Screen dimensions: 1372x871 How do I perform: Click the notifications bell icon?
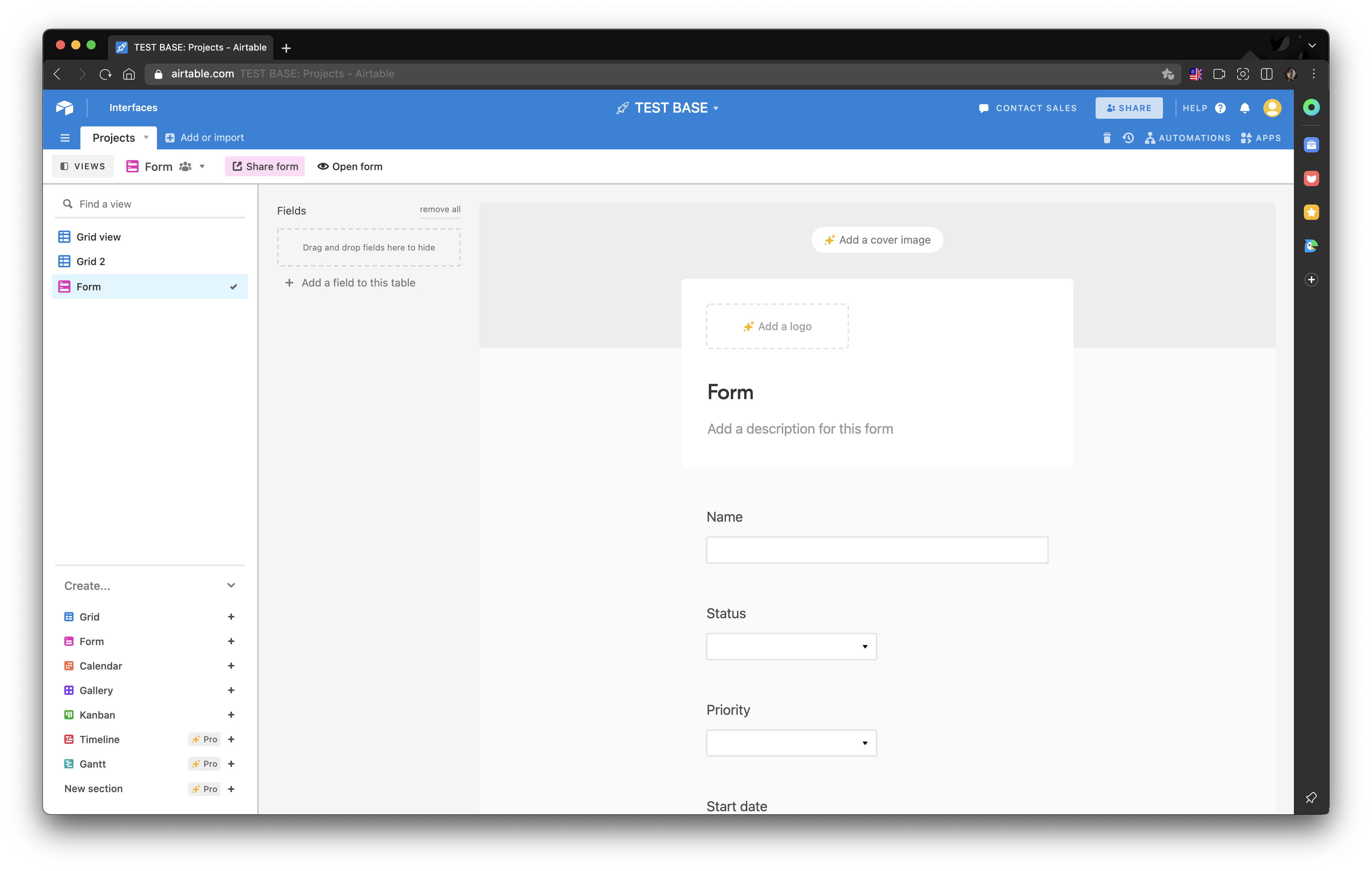click(x=1245, y=108)
